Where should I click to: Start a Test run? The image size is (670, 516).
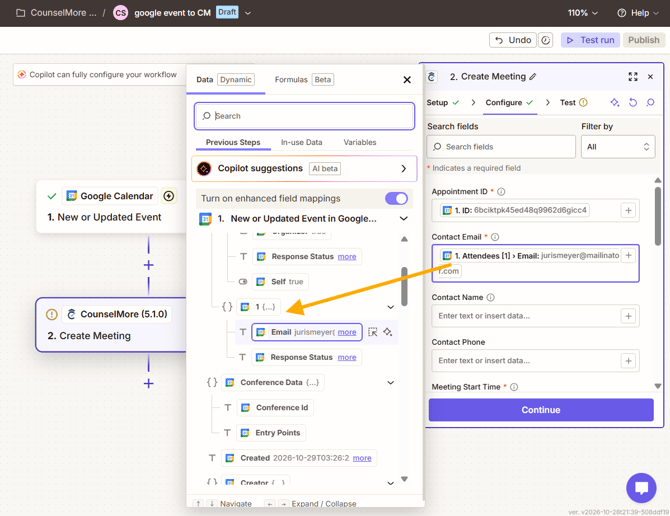pyautogui.click(x=590, y=40)
